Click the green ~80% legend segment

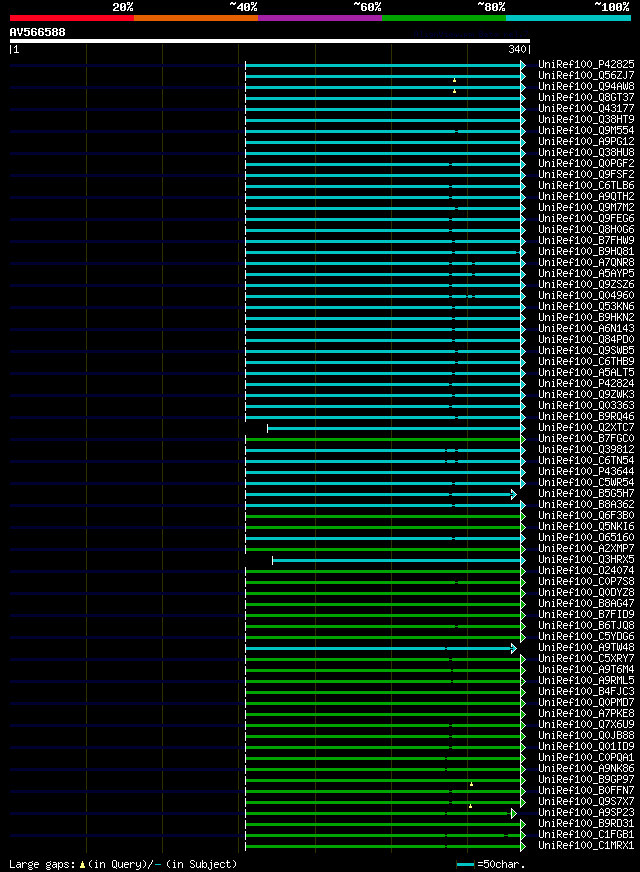point(444,18)
